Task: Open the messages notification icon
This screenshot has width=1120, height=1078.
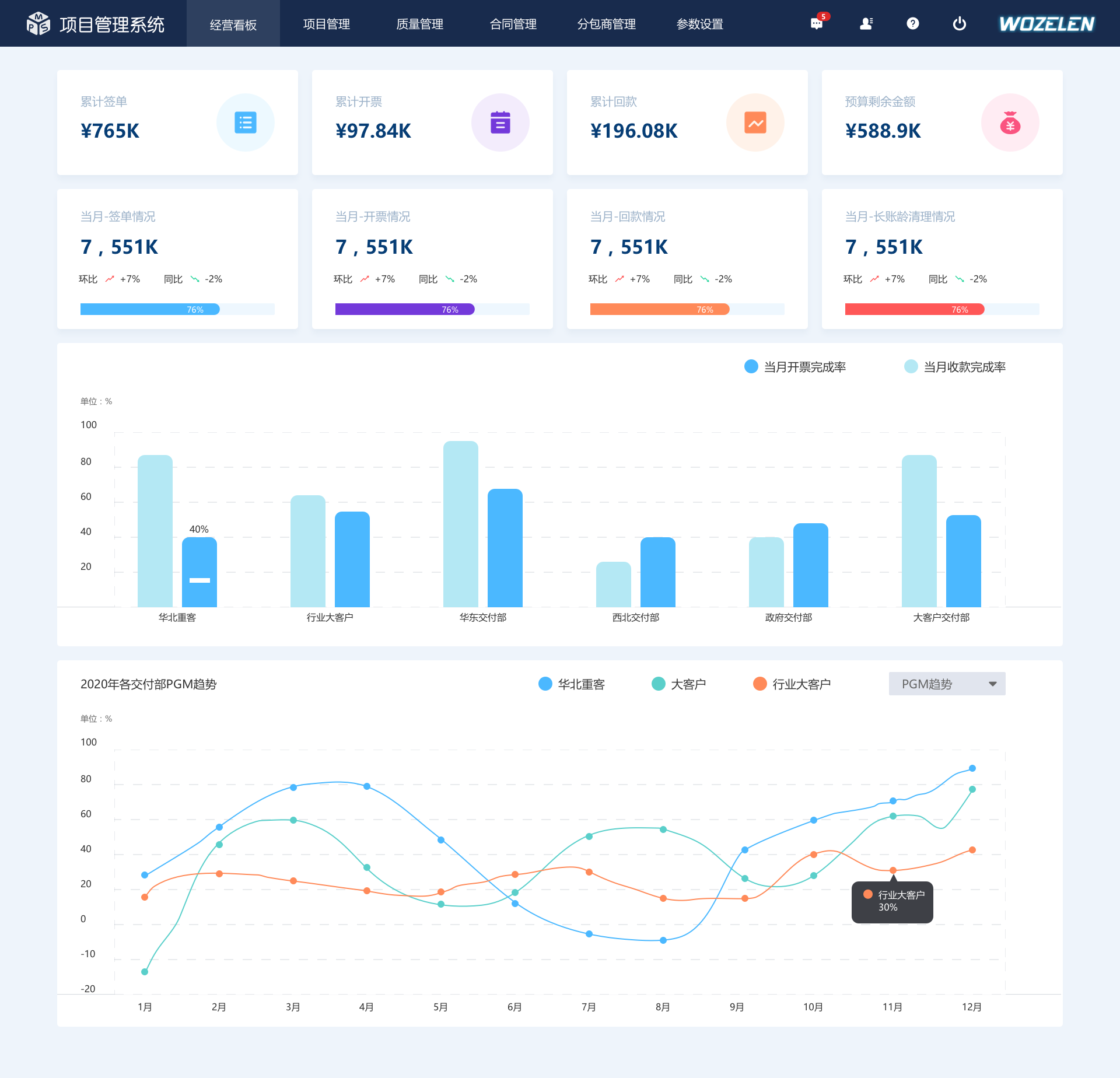Action: 817,23
